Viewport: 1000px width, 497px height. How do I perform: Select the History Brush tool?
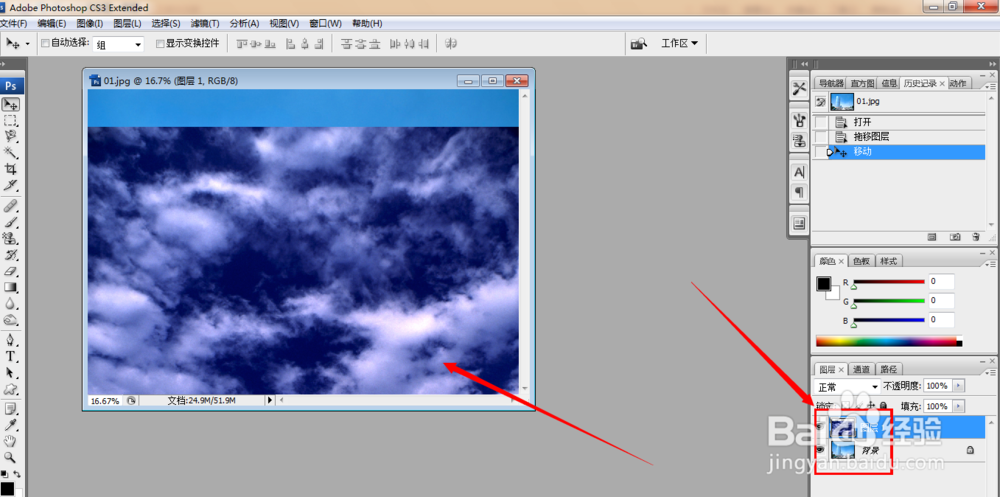[x=11, y=255]
